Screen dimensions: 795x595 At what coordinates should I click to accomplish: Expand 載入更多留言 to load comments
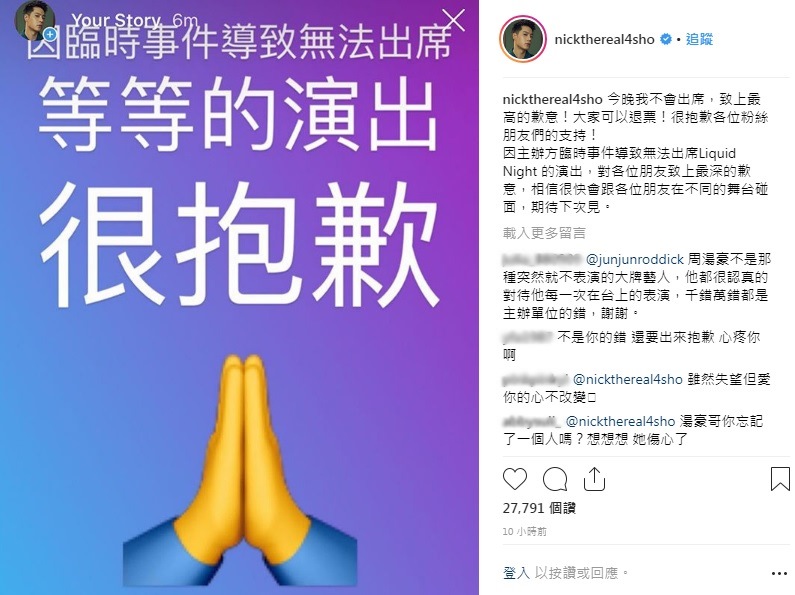[x=544, y=233]
